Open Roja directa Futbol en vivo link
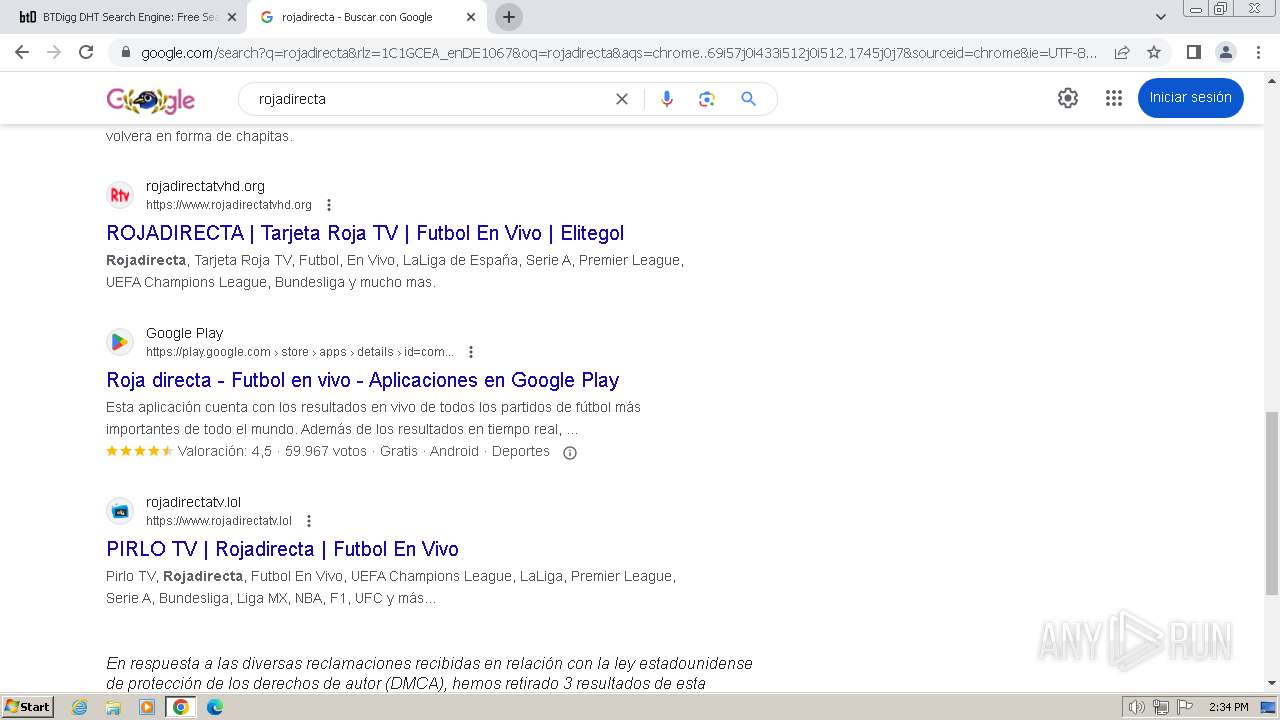The image size is (1280, 720). point(363,380)
